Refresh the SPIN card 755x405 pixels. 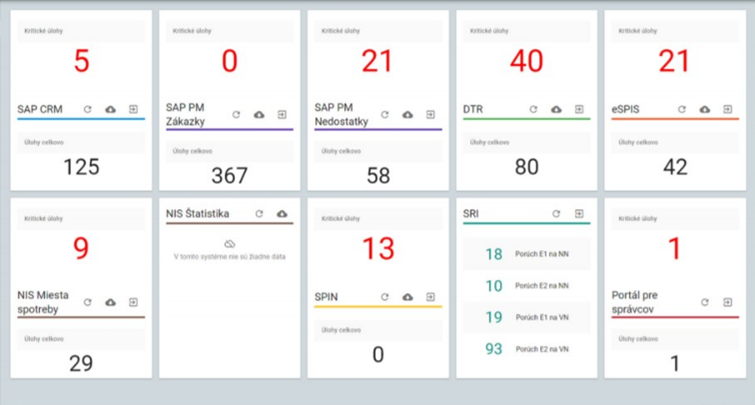click(385, 297)
